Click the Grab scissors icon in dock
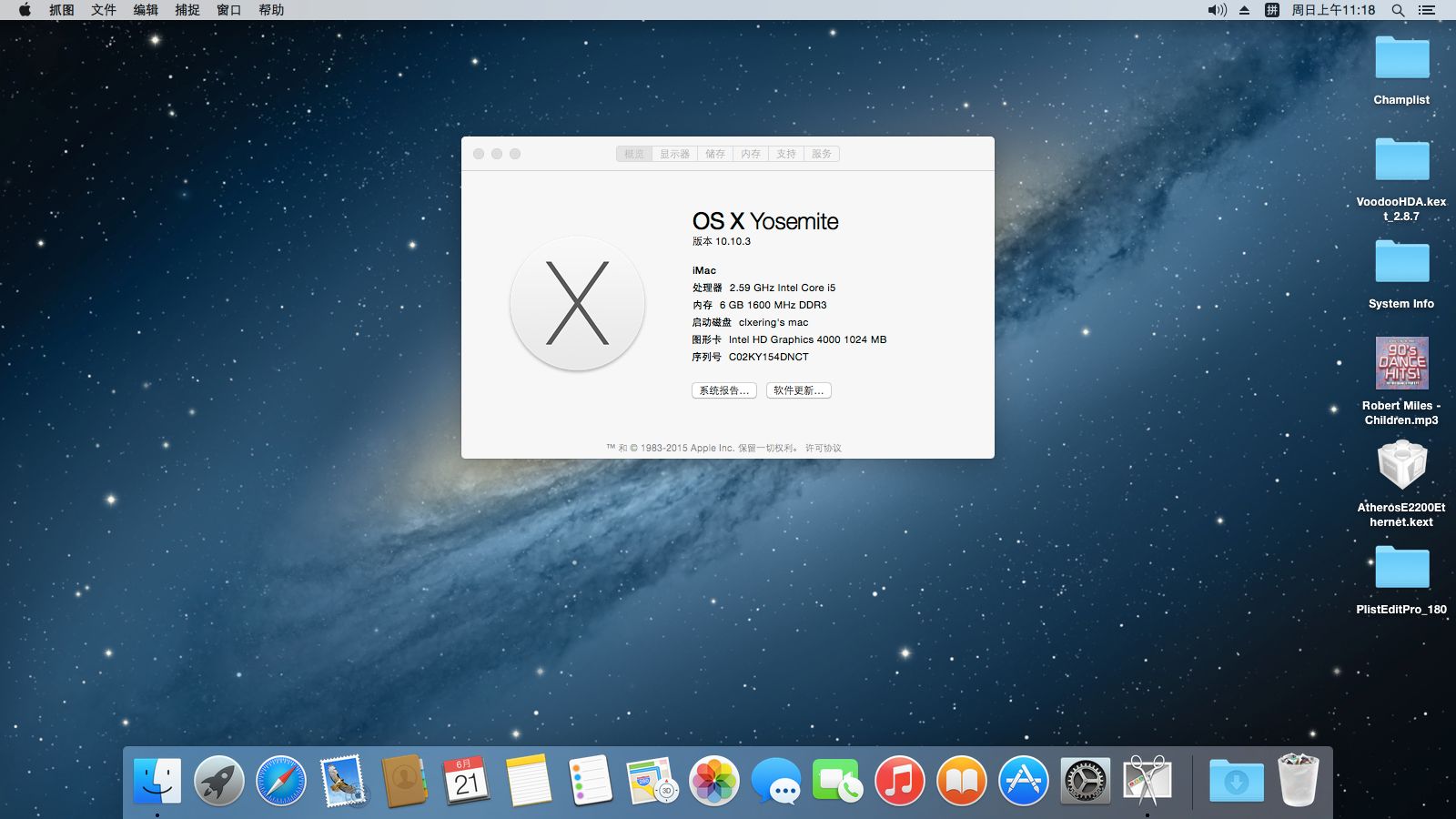 (1148, 781)
